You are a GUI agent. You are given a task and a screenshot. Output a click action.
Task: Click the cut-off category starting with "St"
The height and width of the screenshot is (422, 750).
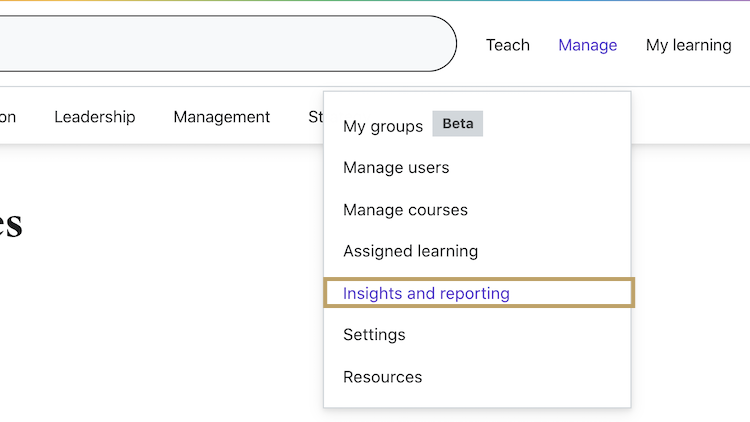pos(315,117)
